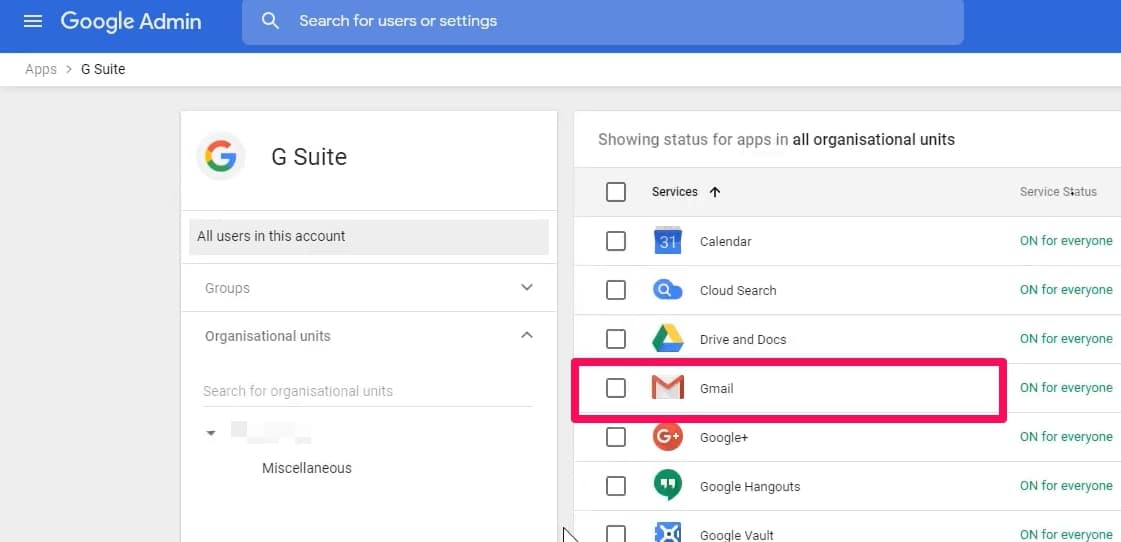
Task: Click the Service Status column header
Action: [1058, 192]
